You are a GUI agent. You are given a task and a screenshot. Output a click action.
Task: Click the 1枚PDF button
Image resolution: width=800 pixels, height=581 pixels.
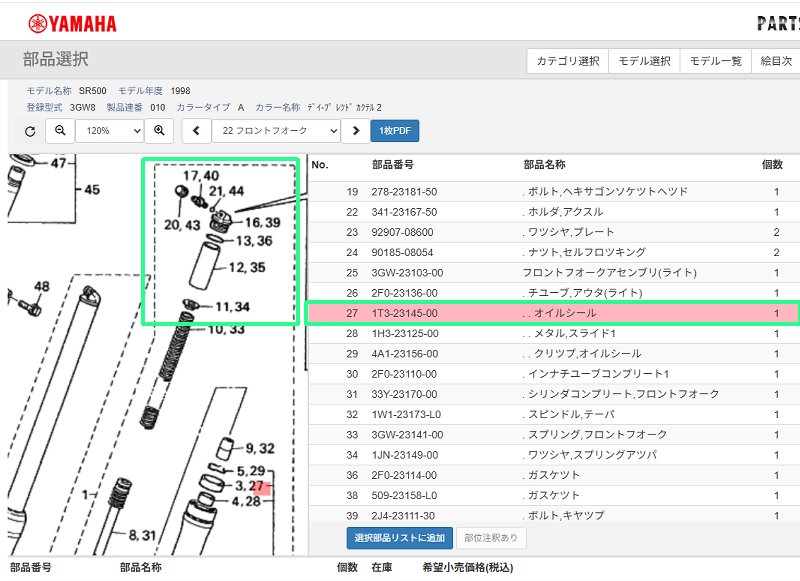[395, 131]
